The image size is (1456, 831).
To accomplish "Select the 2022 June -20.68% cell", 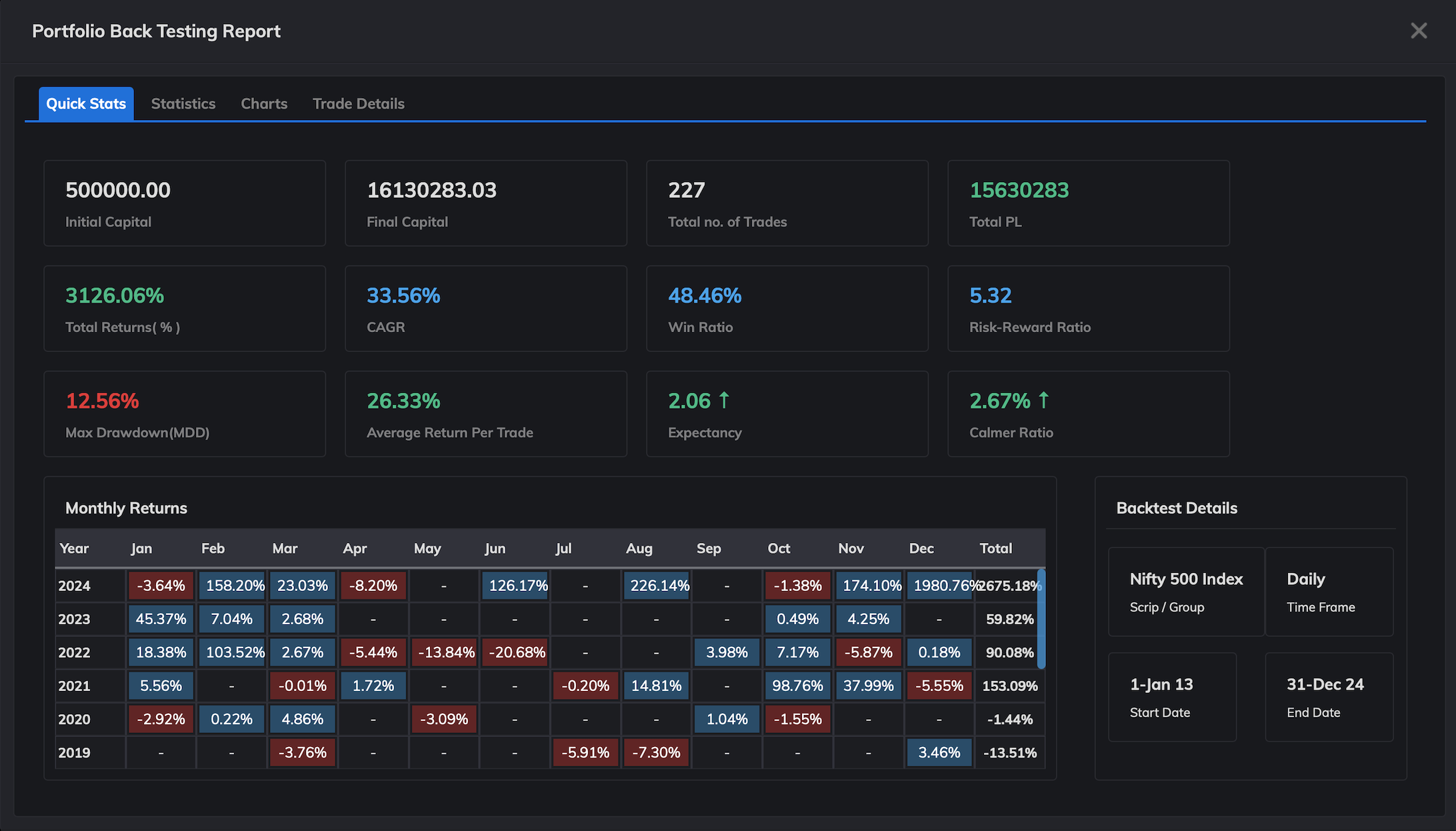I will pos(515,652).
